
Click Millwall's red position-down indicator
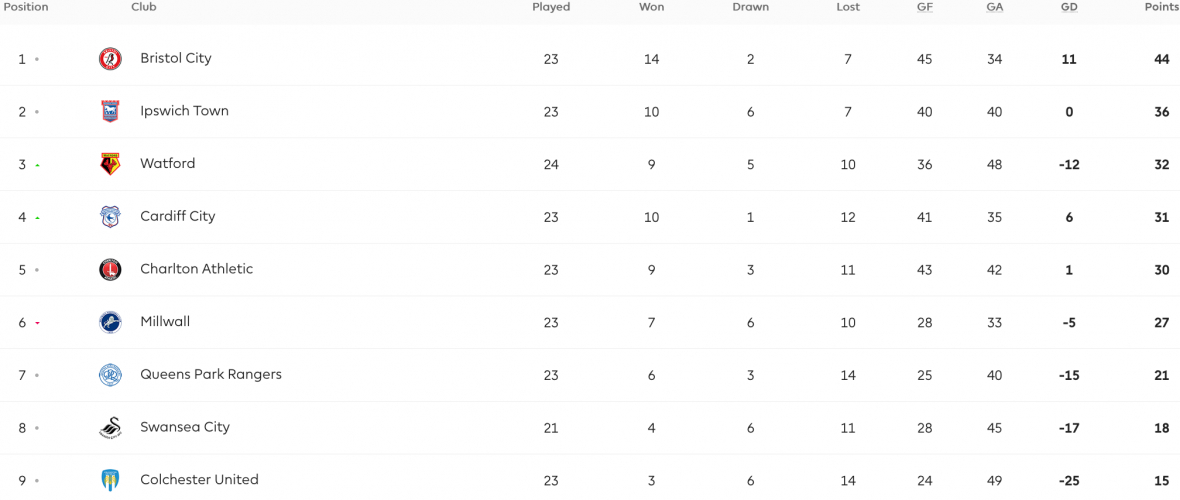[37, 323]
